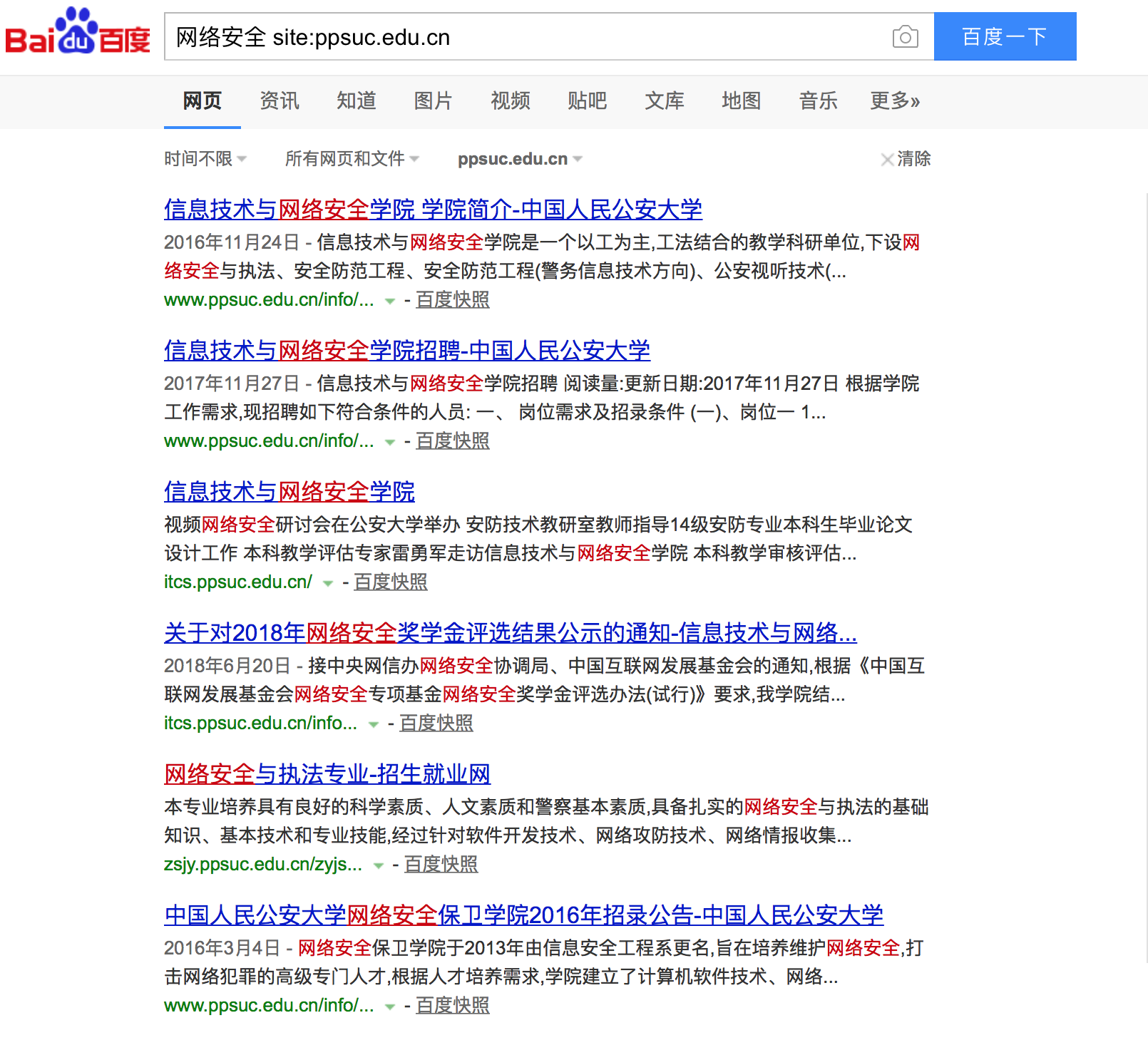Click the 2016年11月24日 date text
This screenshot has height=1045, width=1148.
click(x=232, y=242)
